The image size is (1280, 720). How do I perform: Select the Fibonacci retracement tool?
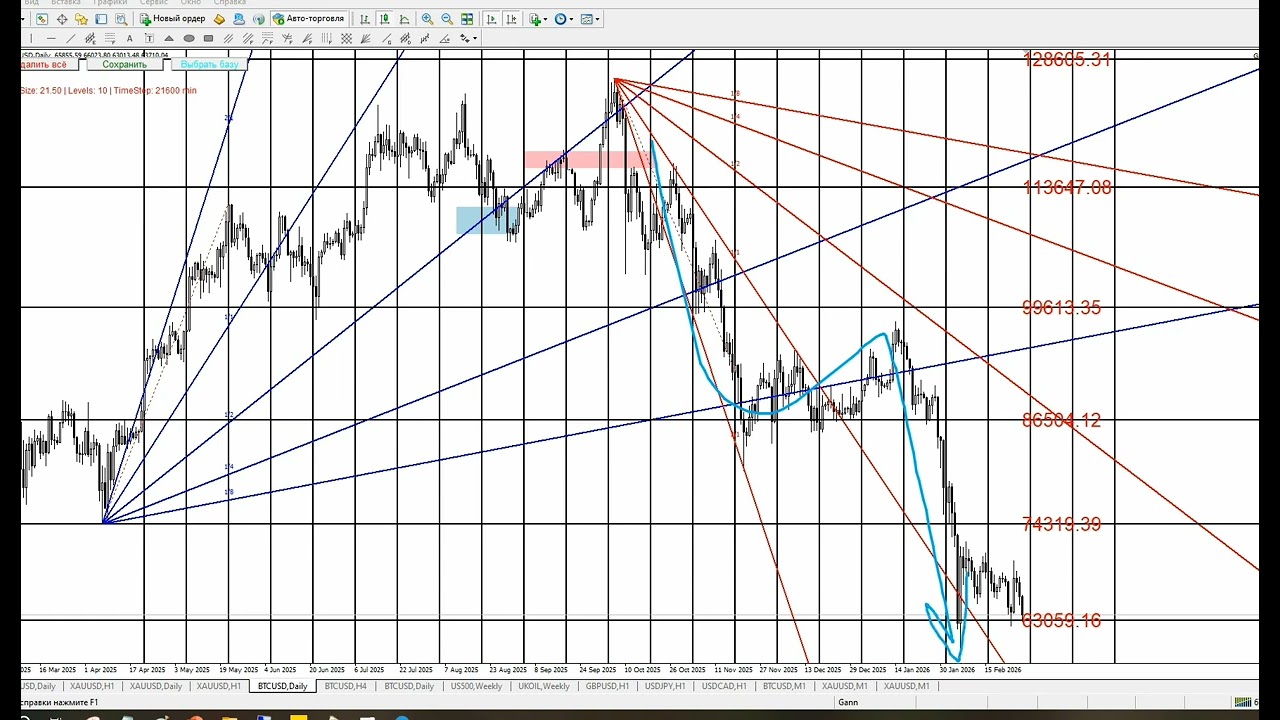[x=110, y=38]
